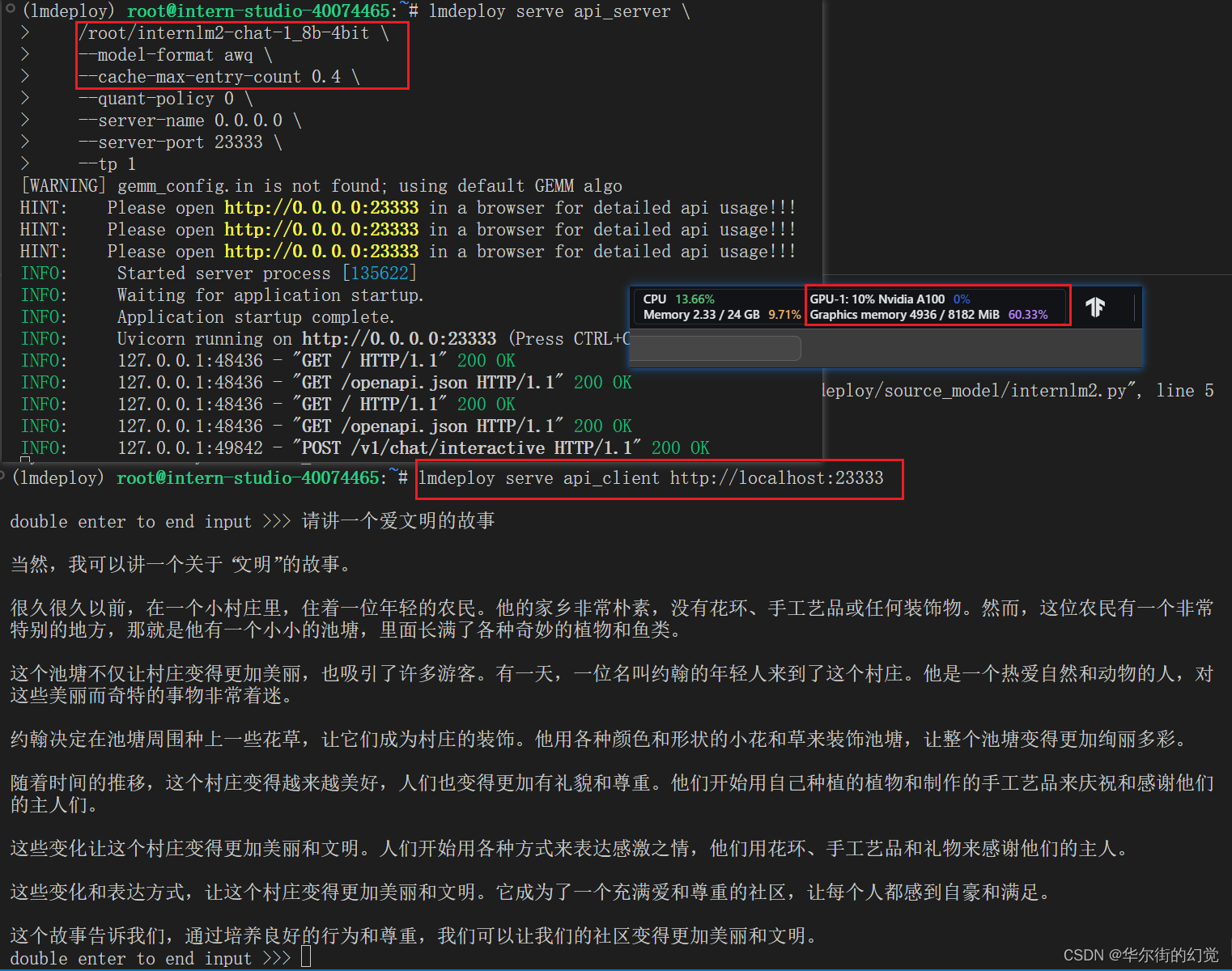1232x971 pixels.
Task: Click the 9.71% memory percentage
Action: tap(784, 314)
